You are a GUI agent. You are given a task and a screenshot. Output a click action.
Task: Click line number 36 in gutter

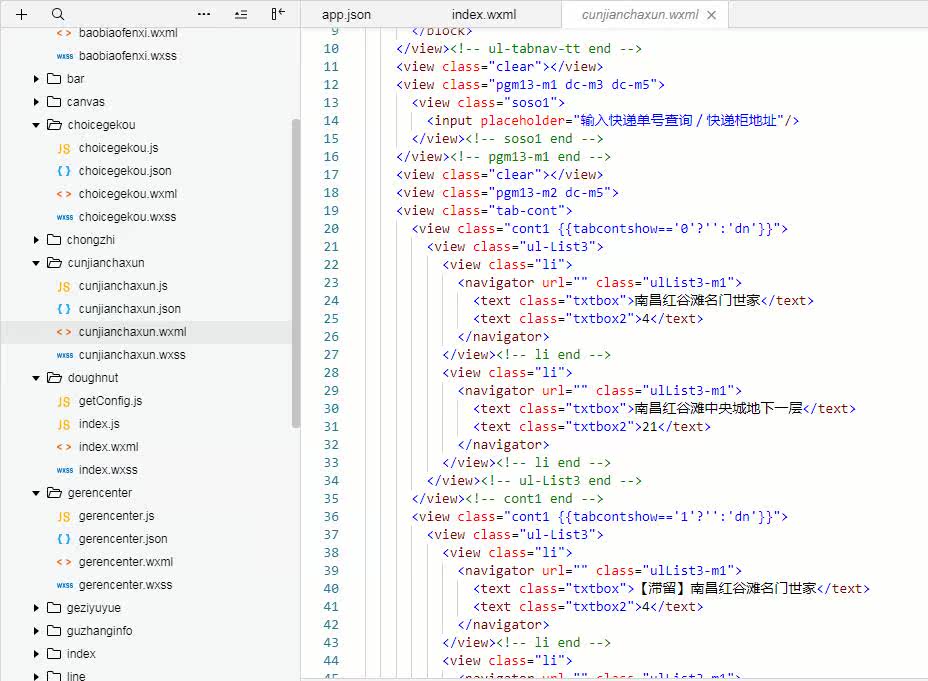coord(331,517)
